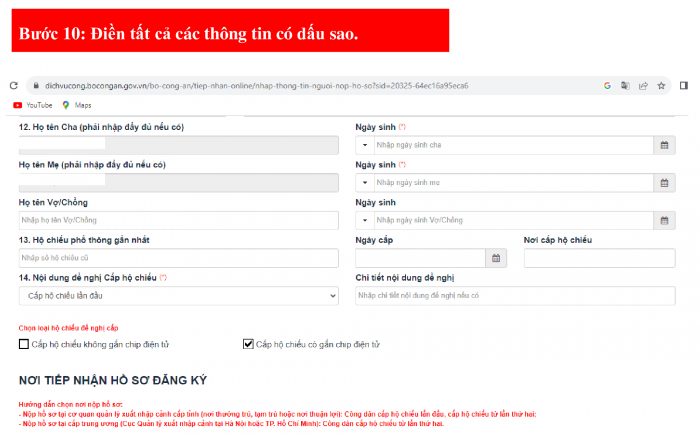Uncheck Cấp hộ chiếu có gắn chíp điện tử
The width and height of the screenshot is (700, 438).
tap(248, 344)
